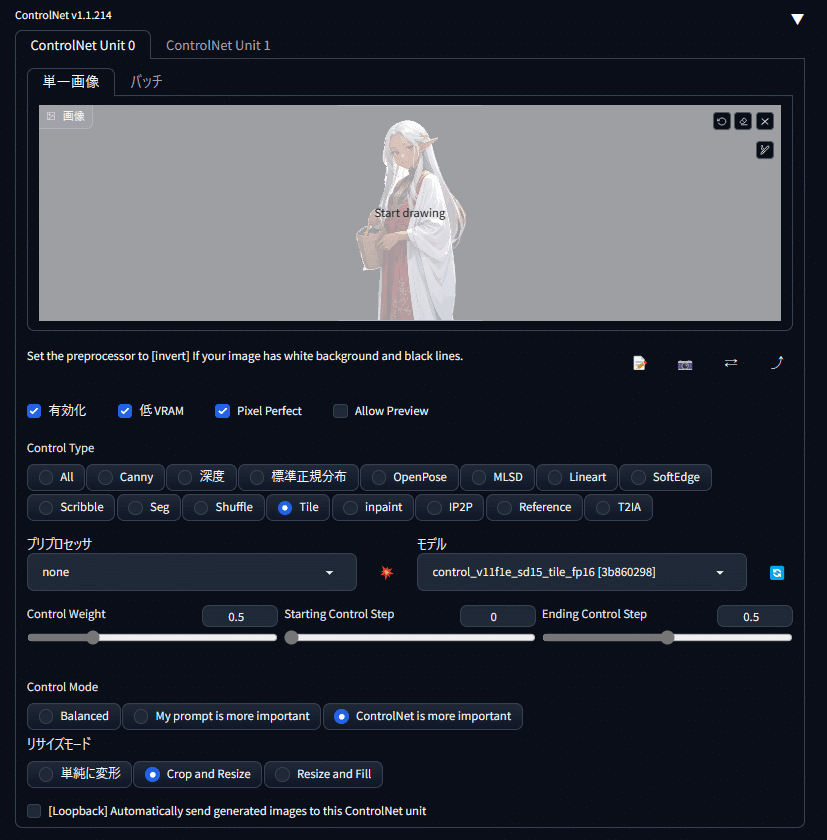Capture an image from the webcam

point(685,364)
